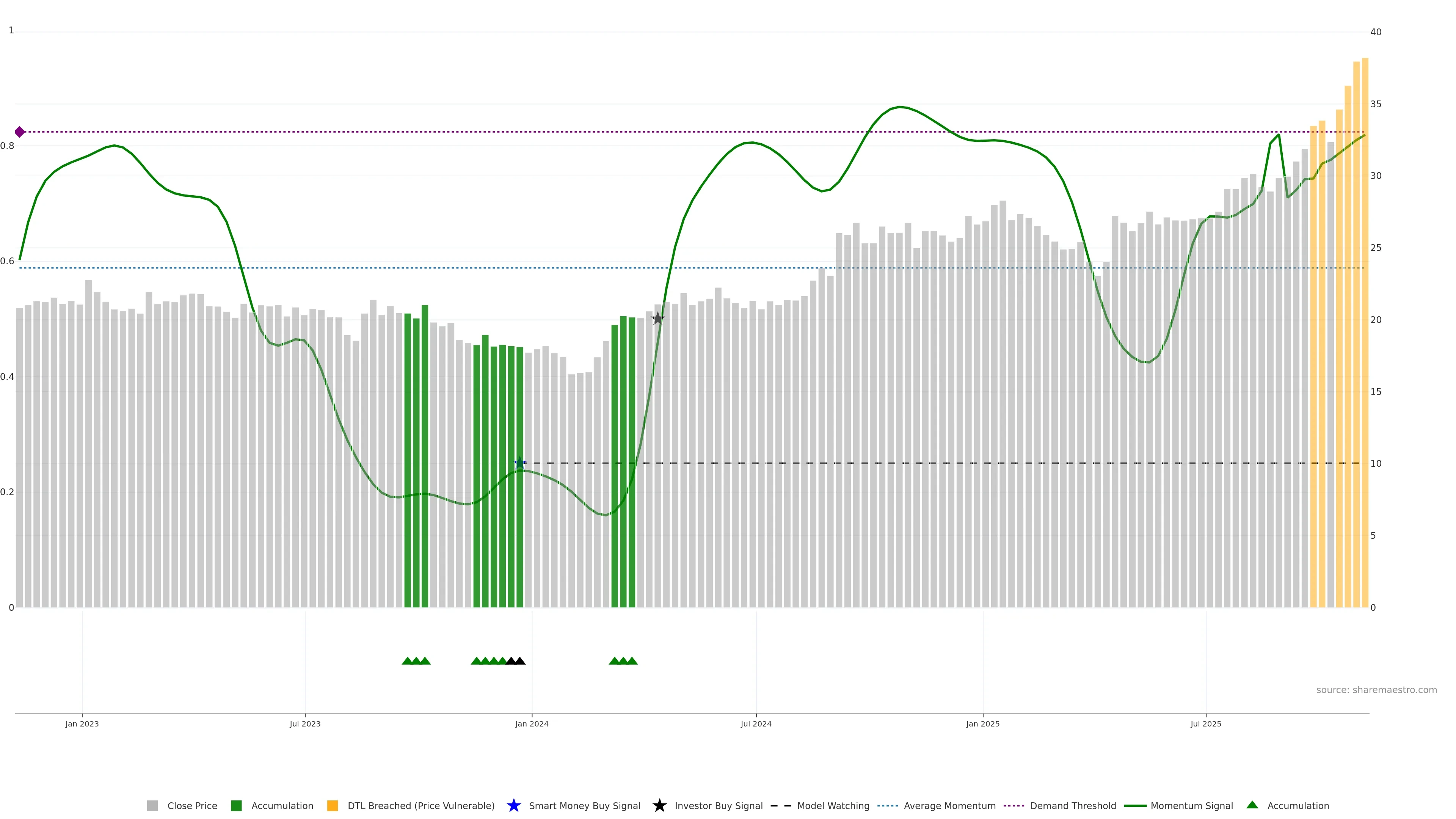The width and height of the screenshot is (1456, 819).
Task: Click the black star icon in legend
Action: point(659,805)
